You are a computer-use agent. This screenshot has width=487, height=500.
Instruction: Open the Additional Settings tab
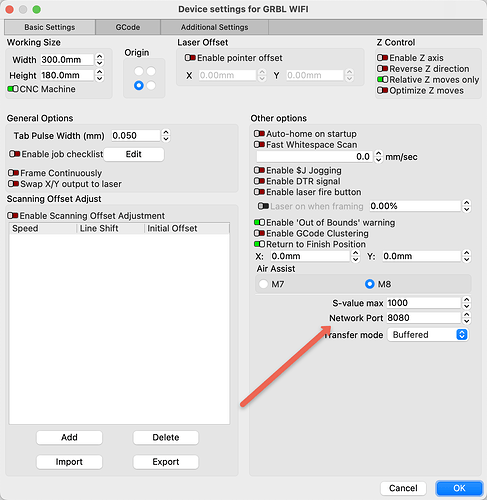click(214, 27)
